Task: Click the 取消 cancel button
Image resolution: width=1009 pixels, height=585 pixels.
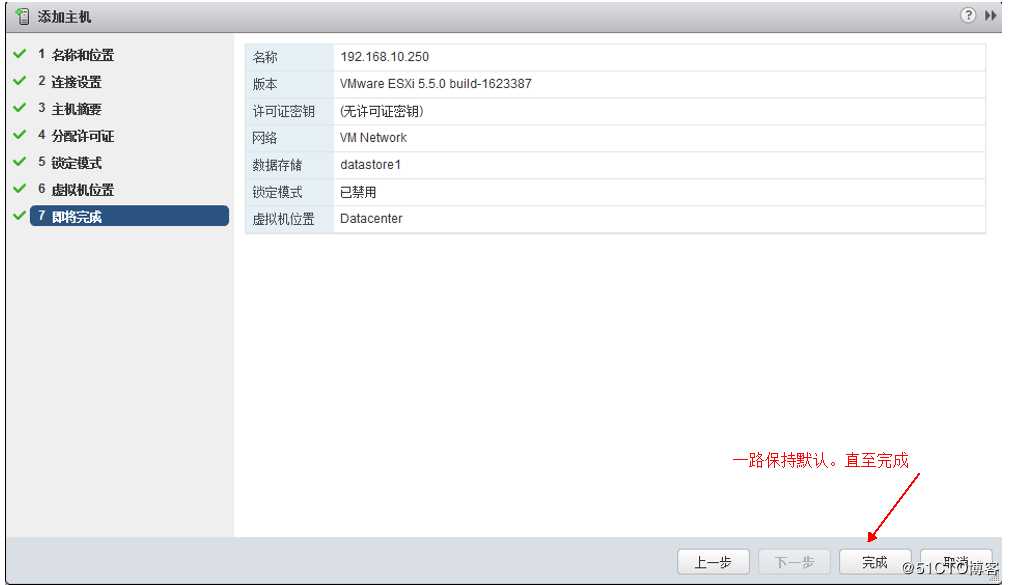Action: pyautogui.click(x=956, y=562)
